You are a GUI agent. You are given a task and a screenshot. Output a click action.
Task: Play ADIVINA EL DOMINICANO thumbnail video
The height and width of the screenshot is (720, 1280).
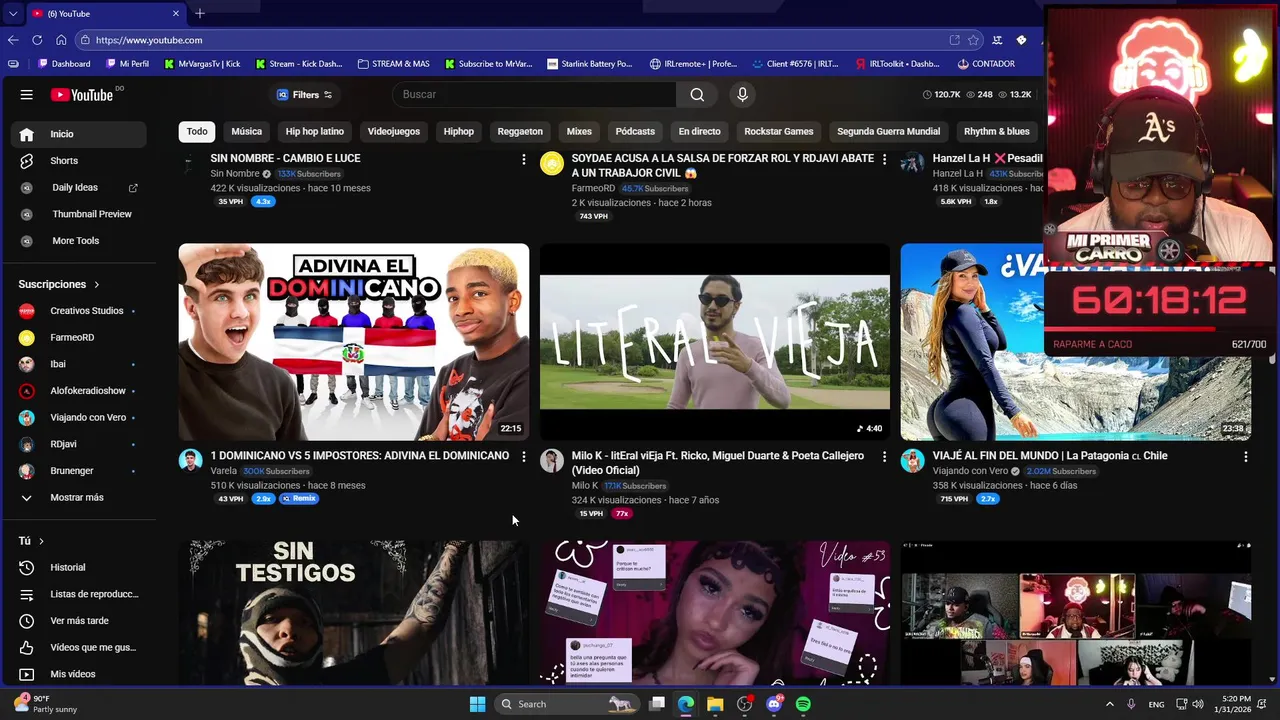click(x=354, y=342)
